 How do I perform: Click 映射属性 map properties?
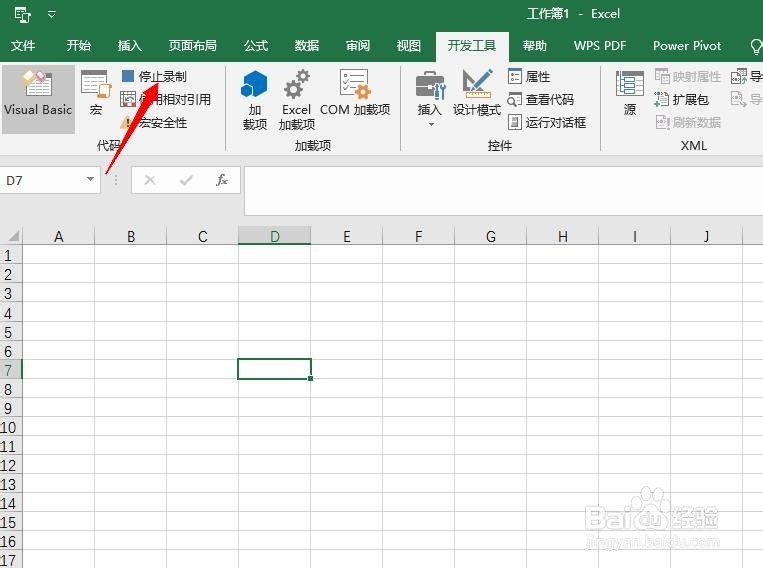pos(688,76)
